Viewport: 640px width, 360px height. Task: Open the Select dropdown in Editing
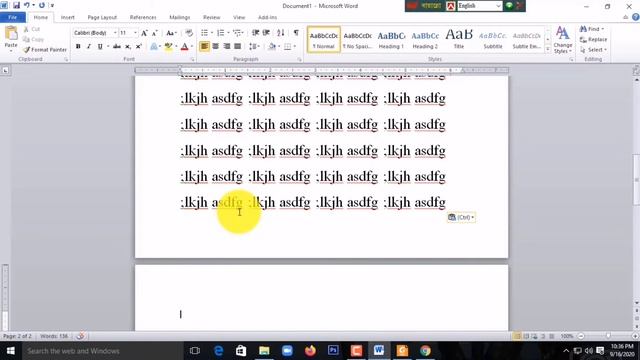(x=593, y=50)
